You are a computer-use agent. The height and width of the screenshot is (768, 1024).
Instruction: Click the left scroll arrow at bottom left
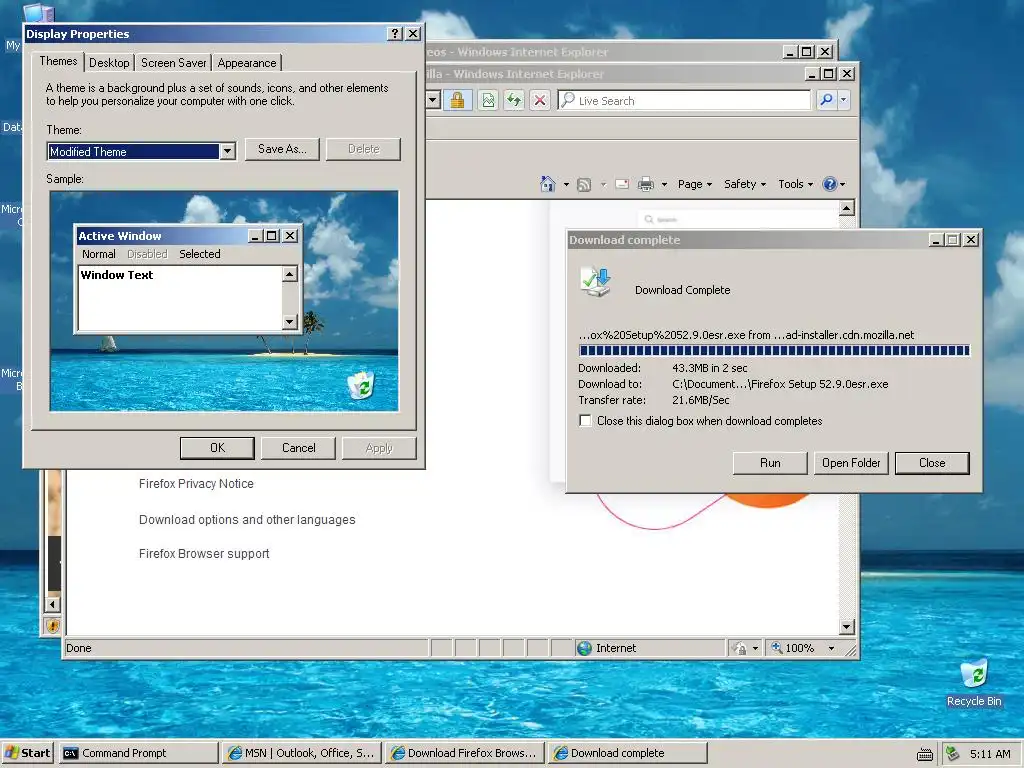point(53,605)
